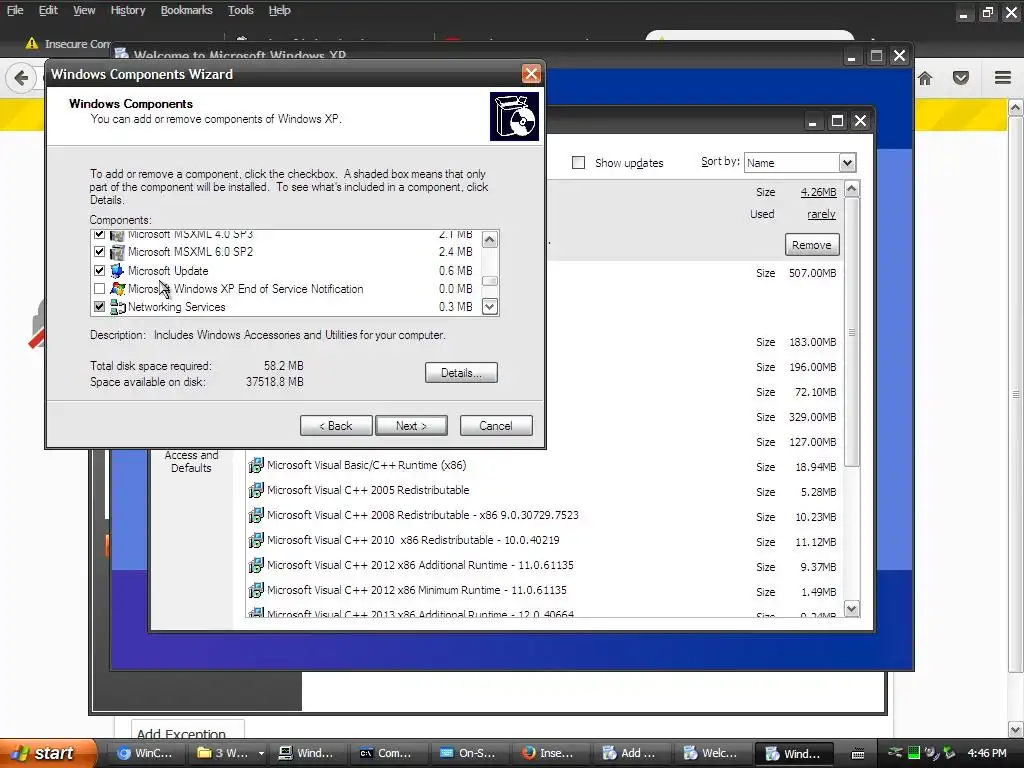The width and height of the screenshot is (1024, 768).
Task: Click the Next > button in wizard
Action: 411,426
